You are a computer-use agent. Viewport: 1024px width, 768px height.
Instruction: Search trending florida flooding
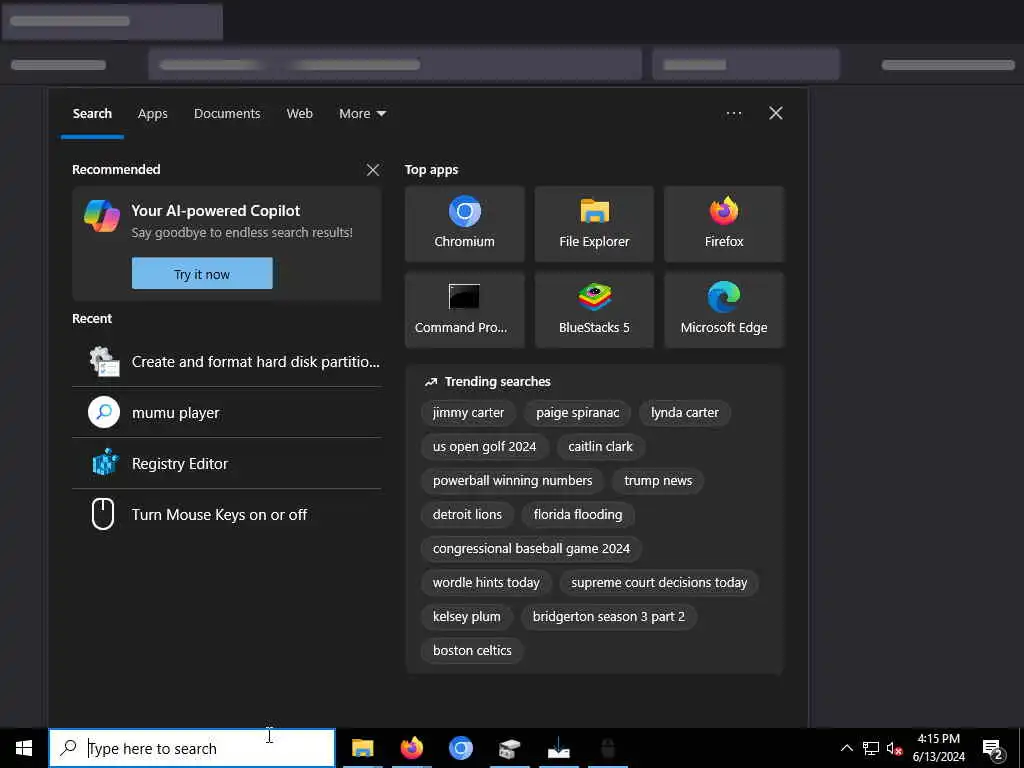[x=578, y=515]
